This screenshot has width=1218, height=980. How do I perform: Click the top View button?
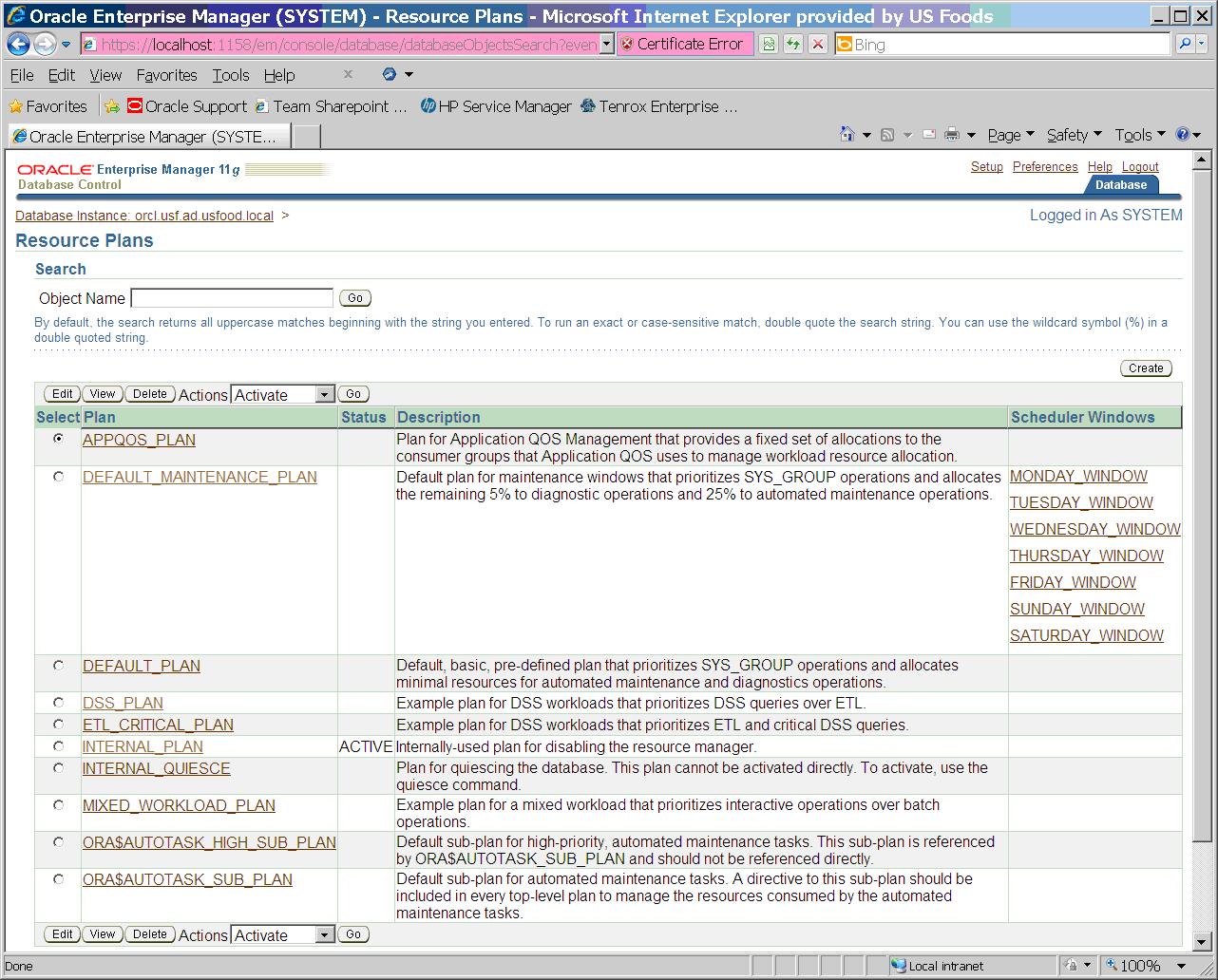pyautogui.click(x=103, y=394)
